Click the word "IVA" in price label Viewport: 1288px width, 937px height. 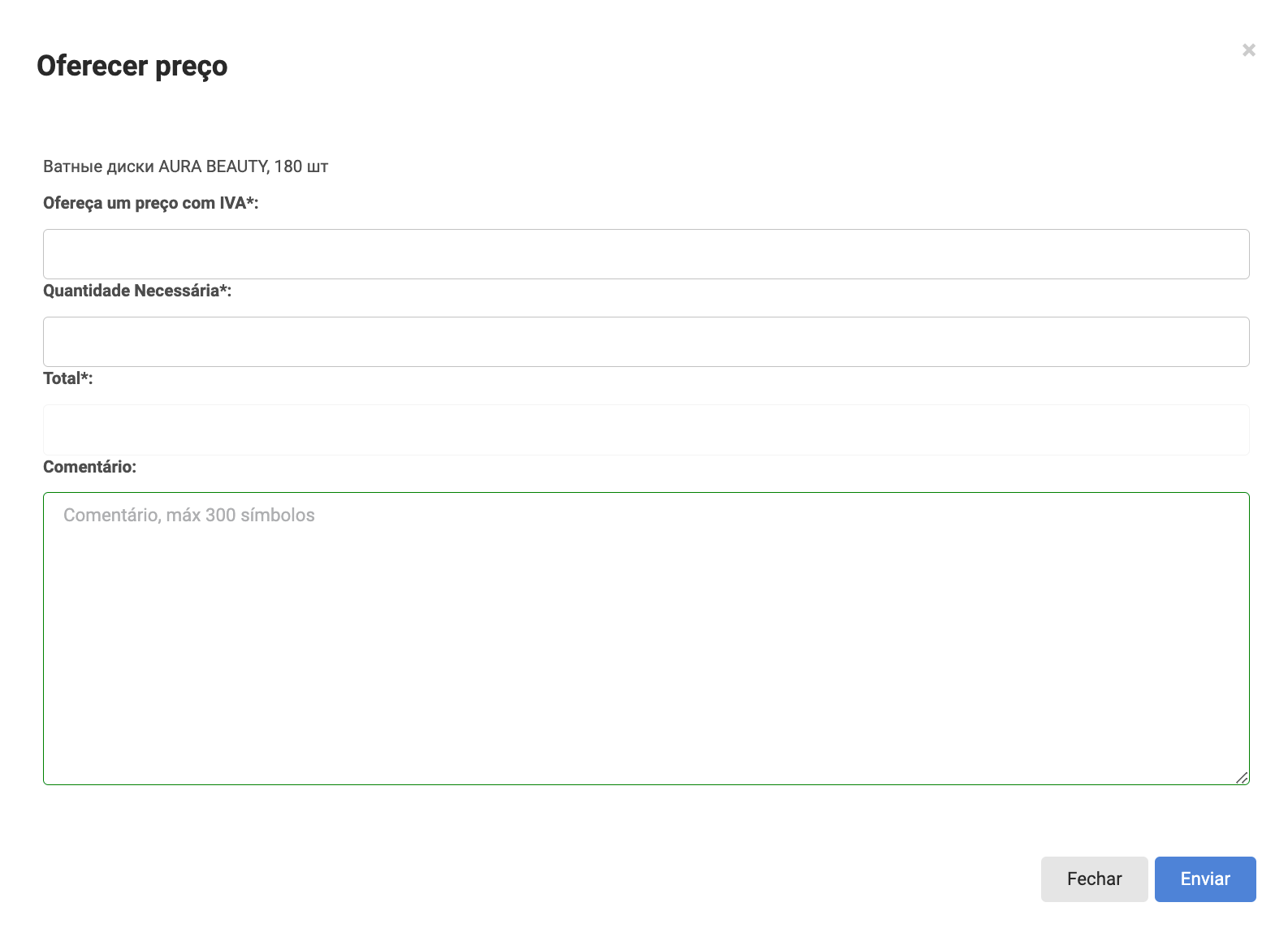pos(232,203)
